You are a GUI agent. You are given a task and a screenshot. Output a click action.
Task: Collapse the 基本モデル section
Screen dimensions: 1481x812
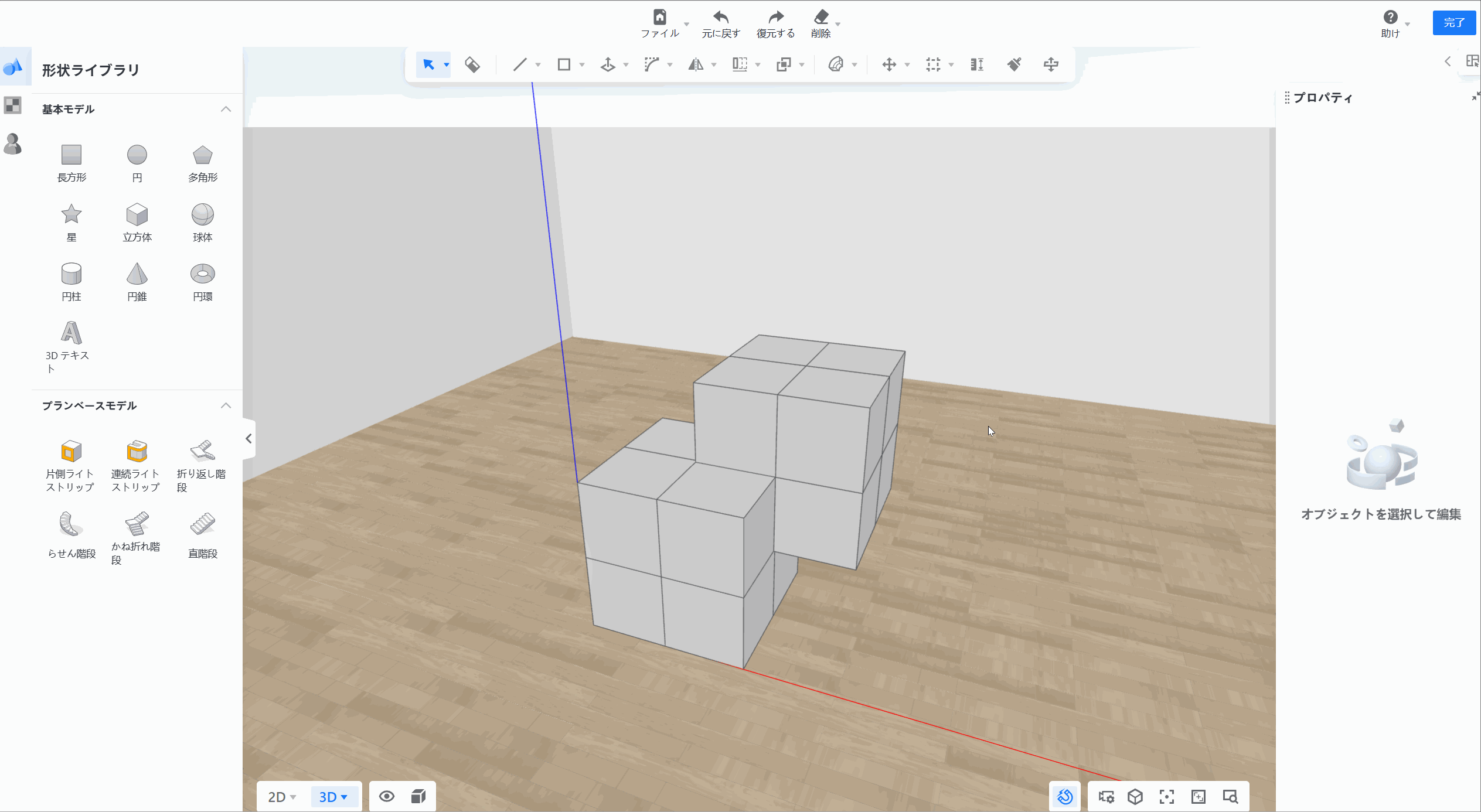(x=226, y=110)
